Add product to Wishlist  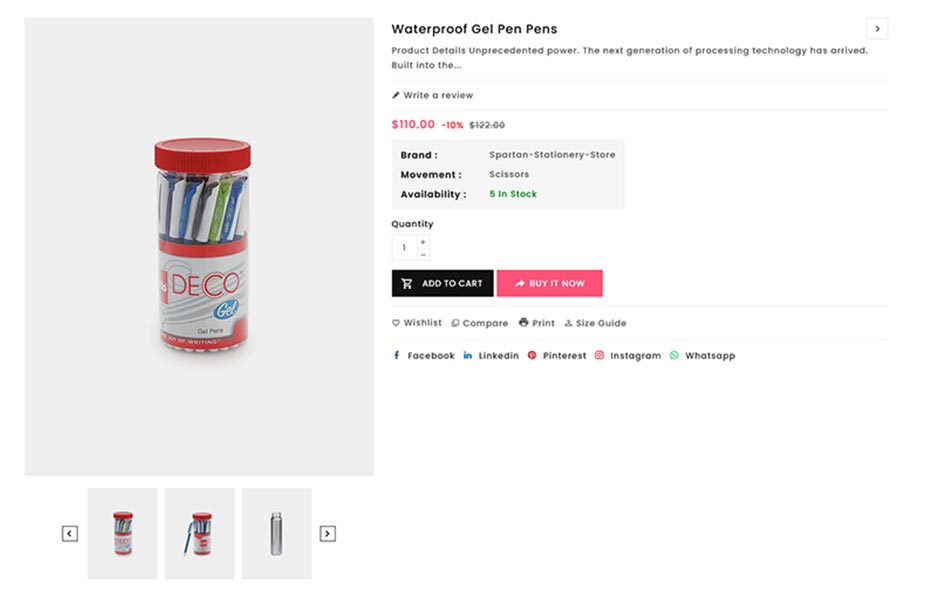pos(416,323)
